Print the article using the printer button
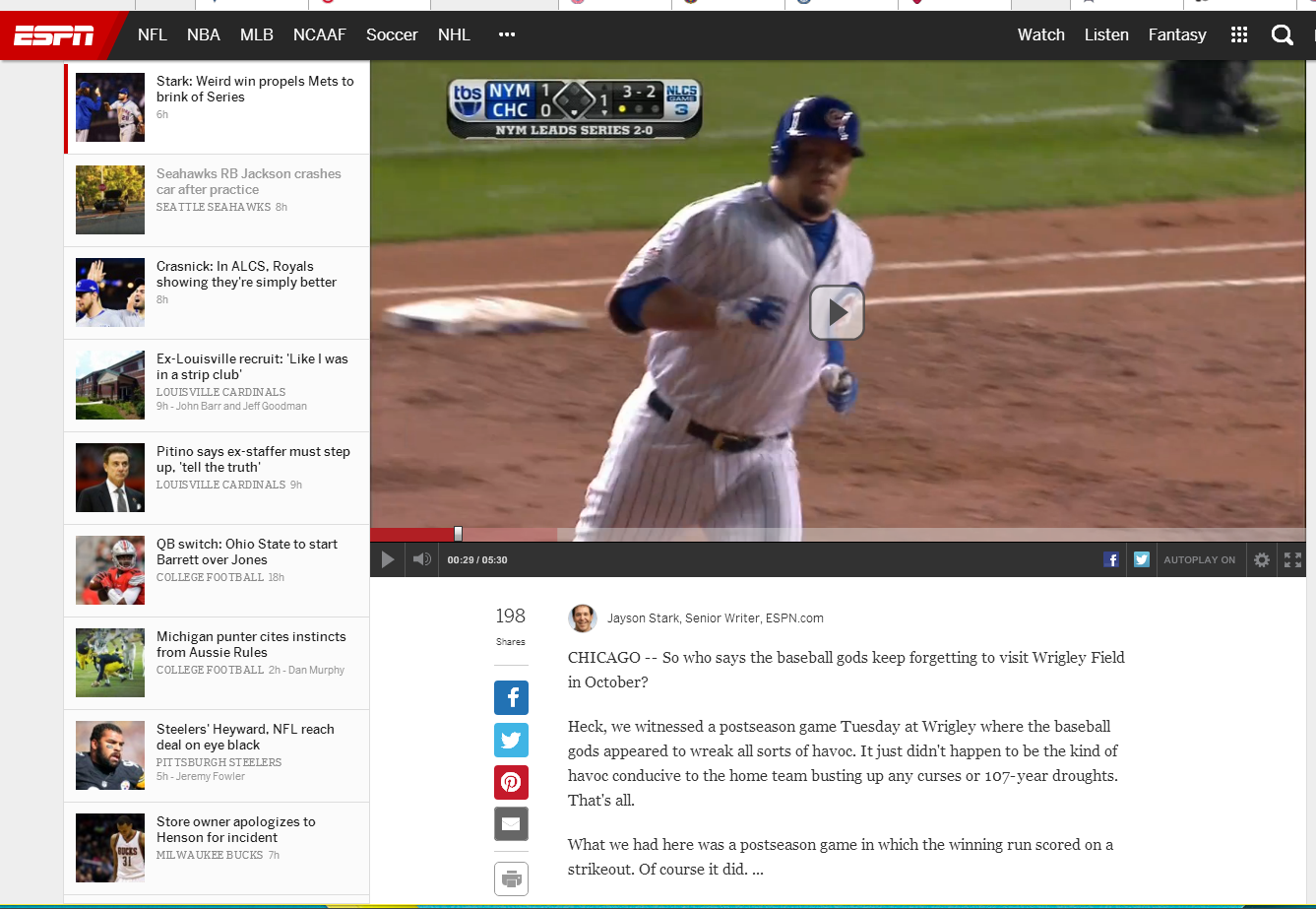The height and width of the screenshot is (909, 1316). point(511,878)
